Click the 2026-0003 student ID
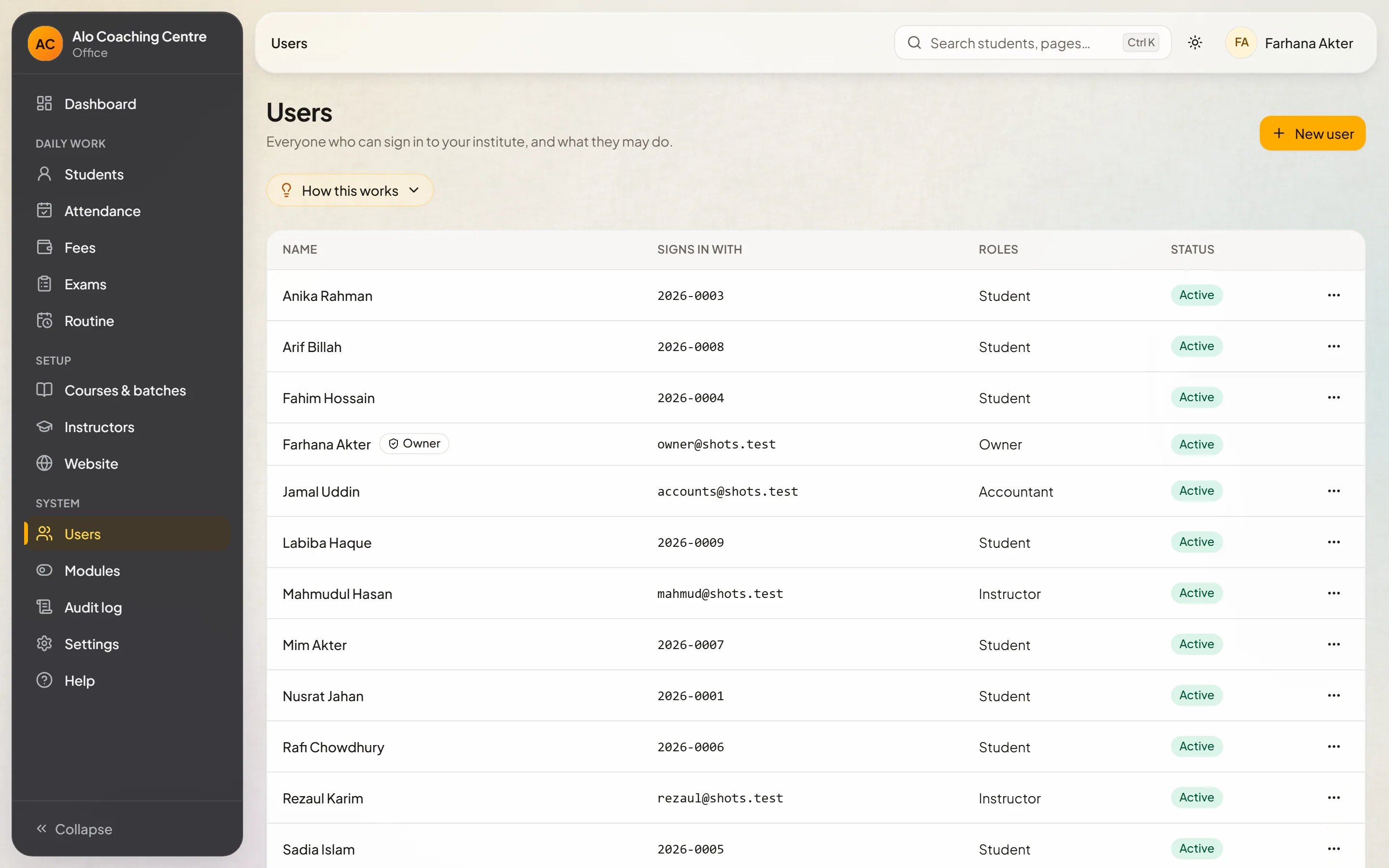Screen dimensions: 1389x868 691,296
